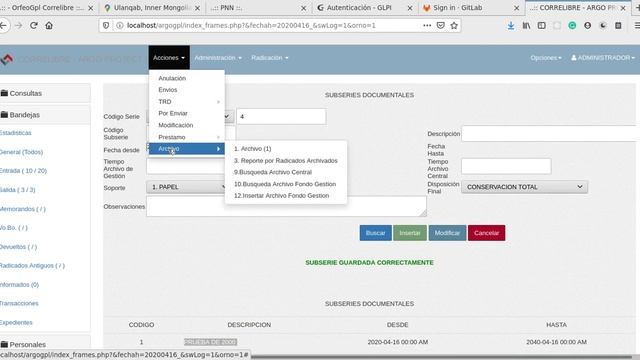This screenshot has height=360, width=640.
Task: Click the red Cancelar button
Action: 486,233
